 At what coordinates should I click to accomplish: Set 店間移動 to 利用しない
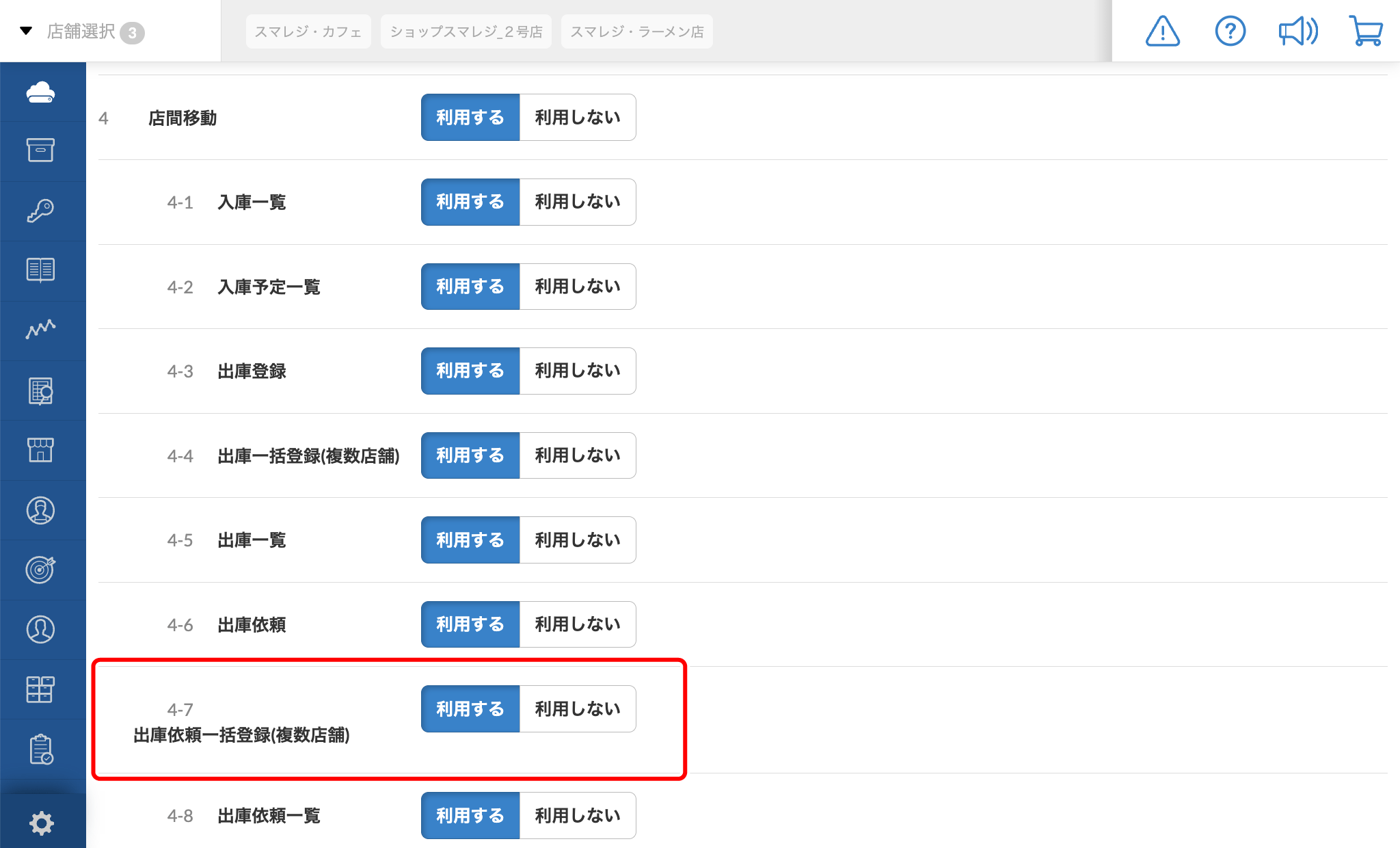tap(578, 118)
